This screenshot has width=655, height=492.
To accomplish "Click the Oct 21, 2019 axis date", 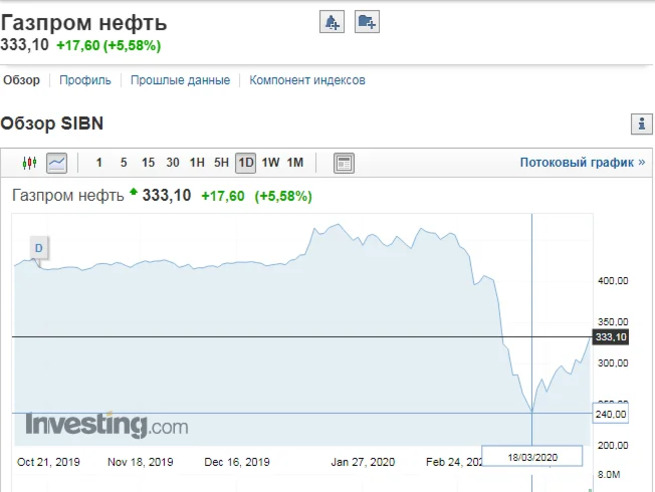I will [x=48, y=462].
